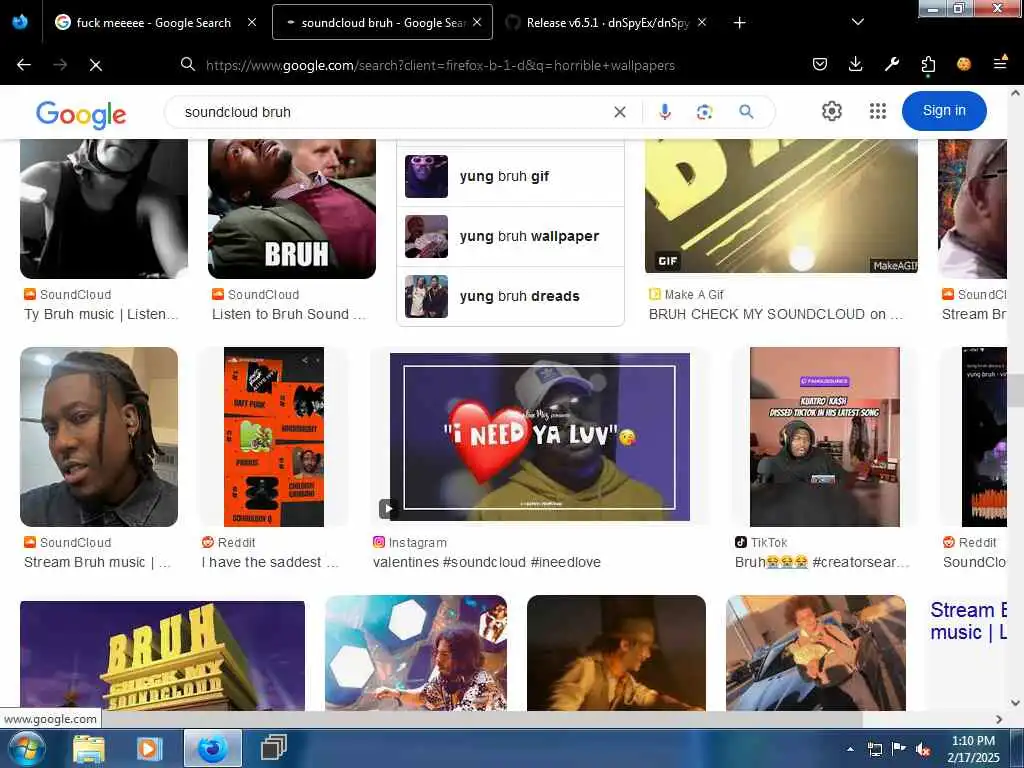Click the back navigation arrow
This screenshot has height=768, width=1024.
click(24, 65)
